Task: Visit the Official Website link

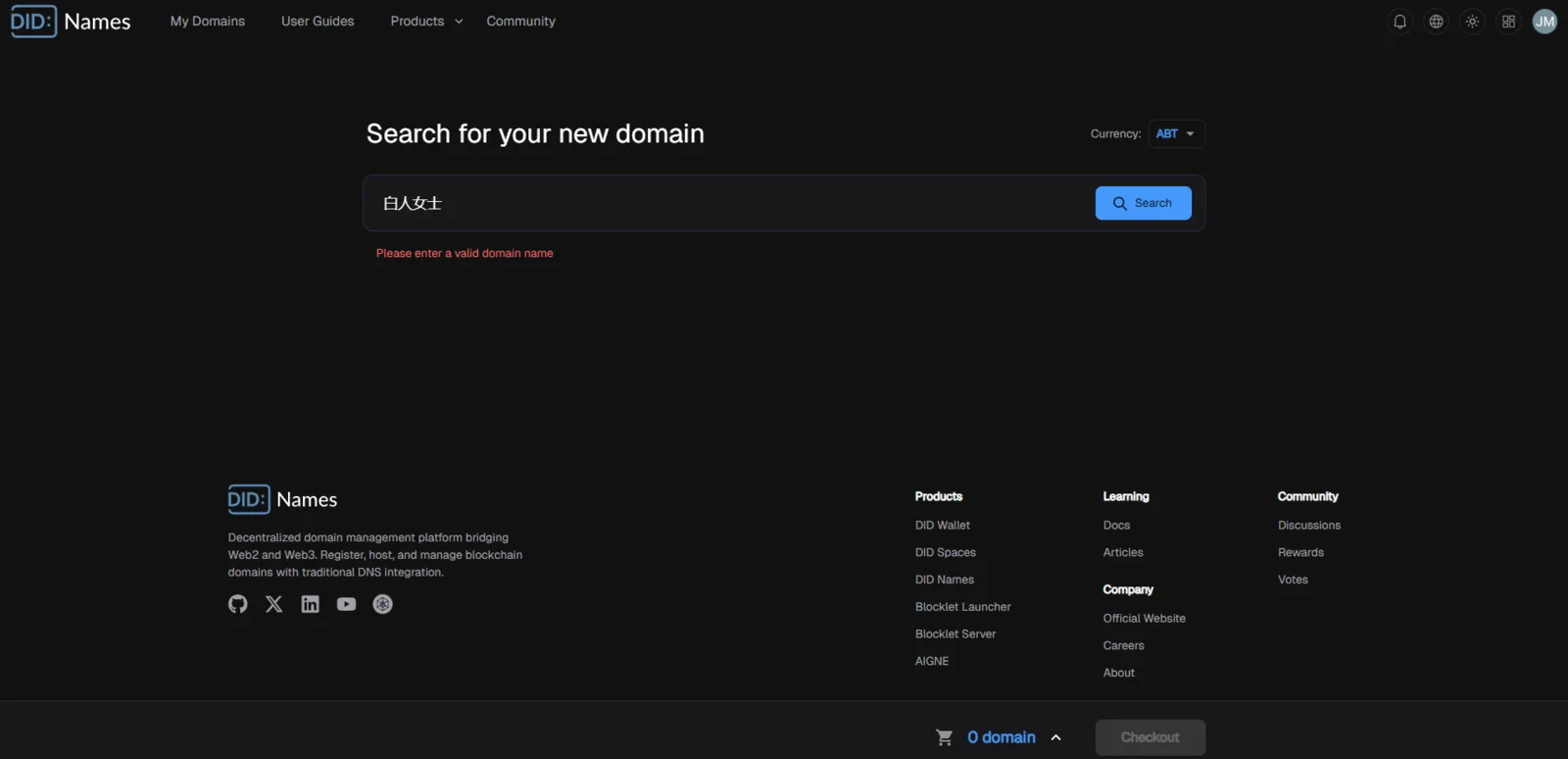Action: pyautogui.click(x=1145, y=619)
